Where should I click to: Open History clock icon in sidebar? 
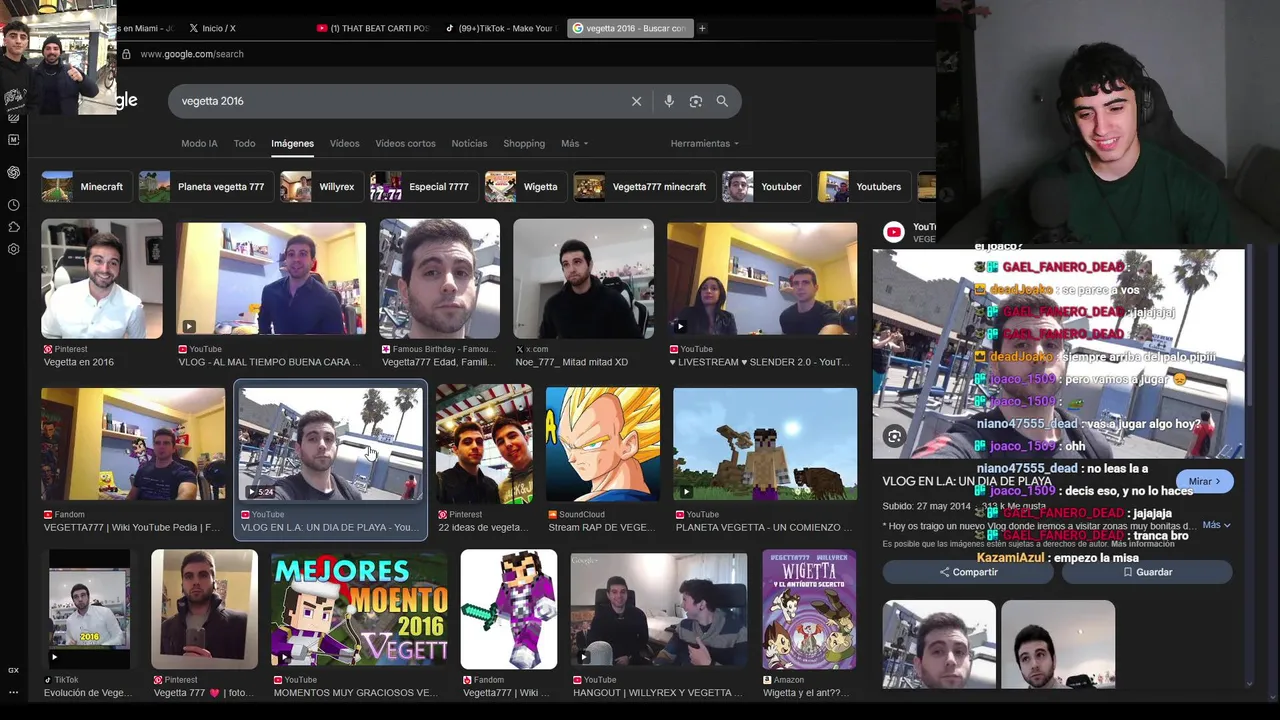pos(13,205)
